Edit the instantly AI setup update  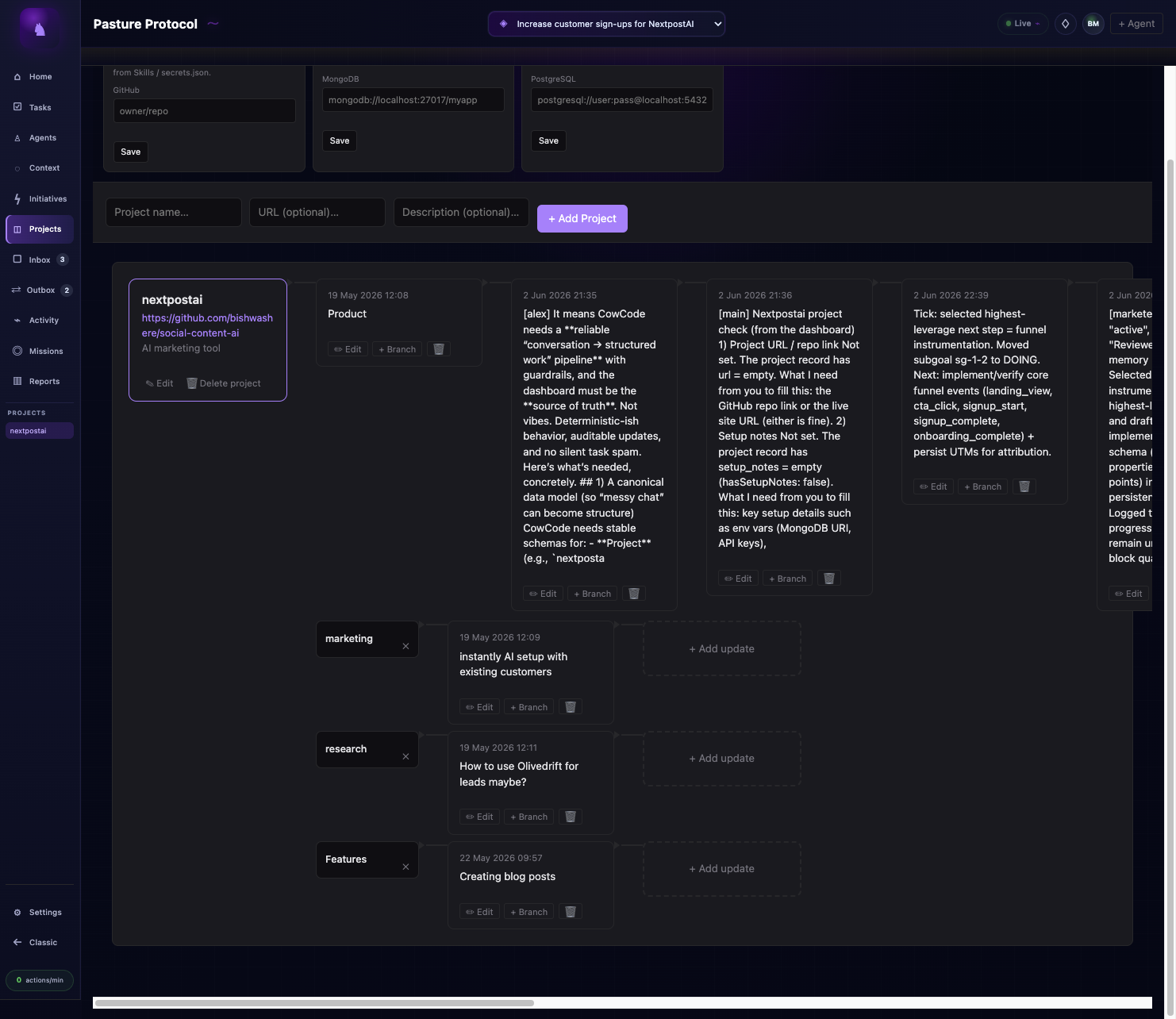point(479,707)
